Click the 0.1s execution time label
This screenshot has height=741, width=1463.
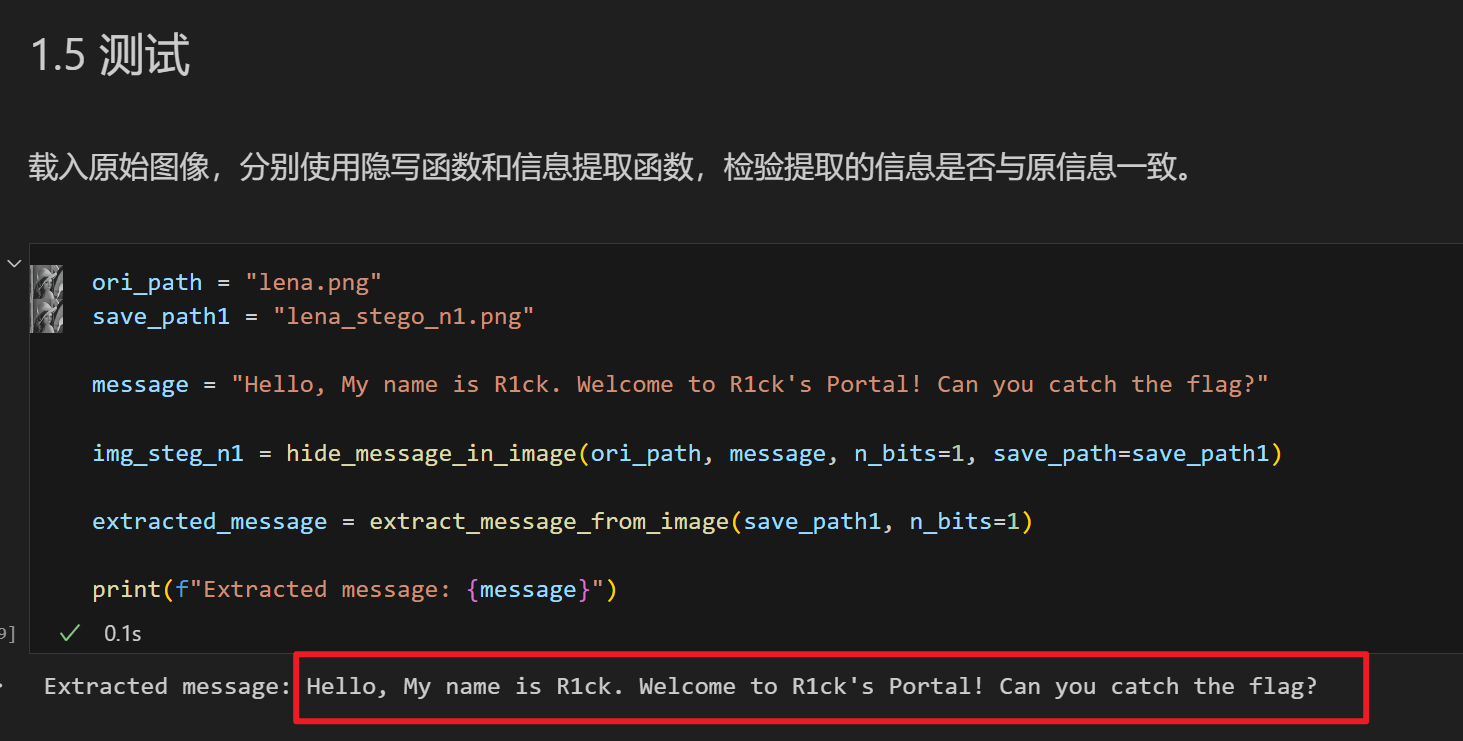[123, 633]
